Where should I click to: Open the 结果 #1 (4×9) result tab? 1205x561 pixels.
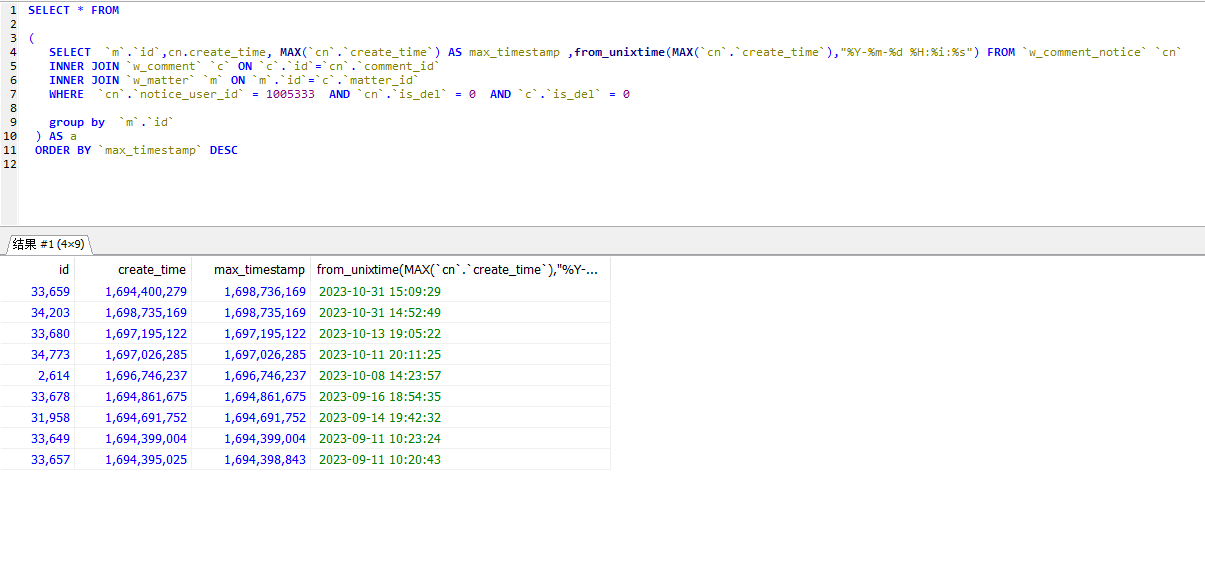click(x=48, y=244)
